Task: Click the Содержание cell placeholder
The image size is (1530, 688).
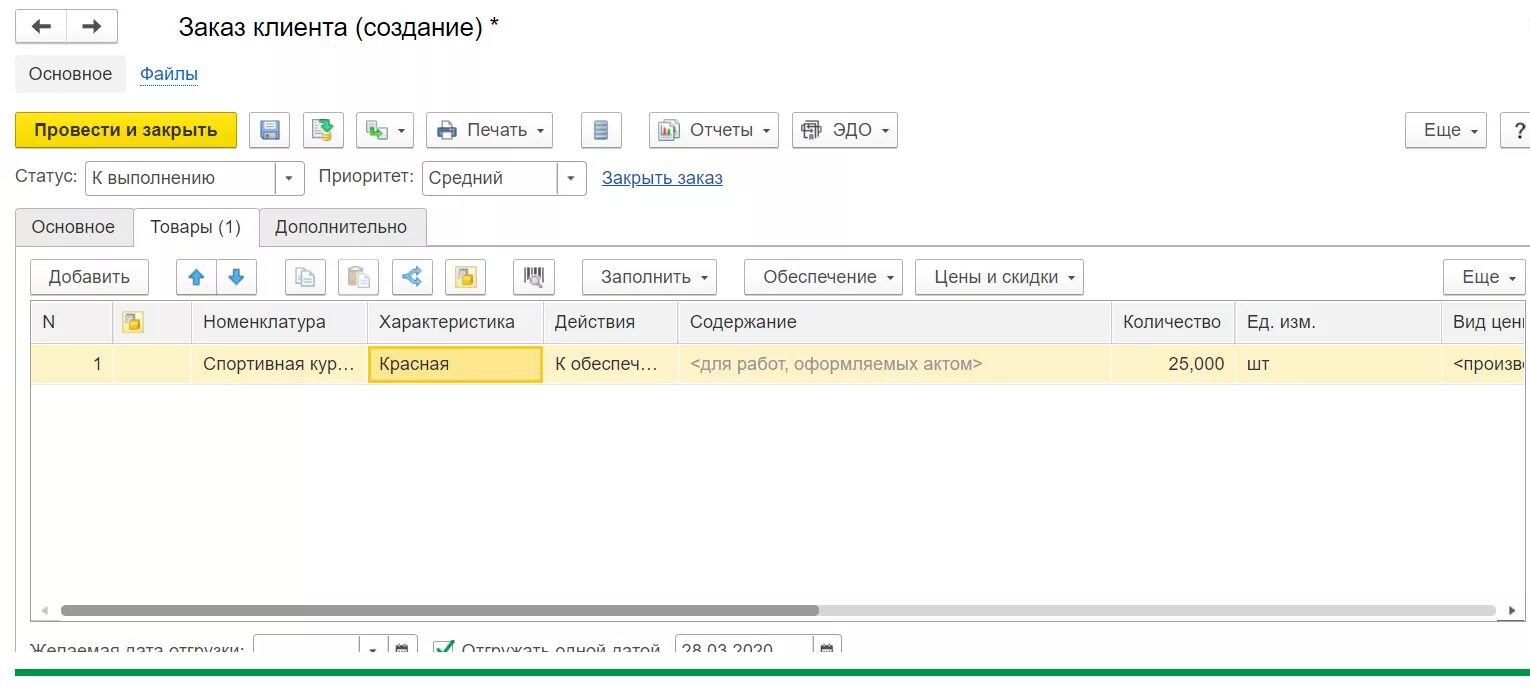Action: [x=894, y=364]
